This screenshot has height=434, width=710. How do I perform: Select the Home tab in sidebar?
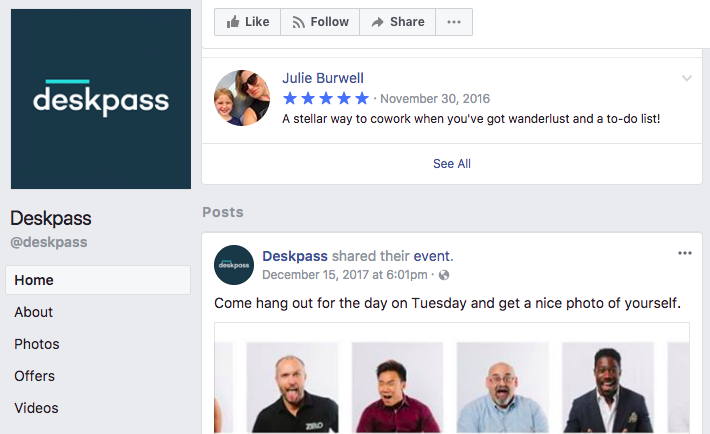click(98, 280)
